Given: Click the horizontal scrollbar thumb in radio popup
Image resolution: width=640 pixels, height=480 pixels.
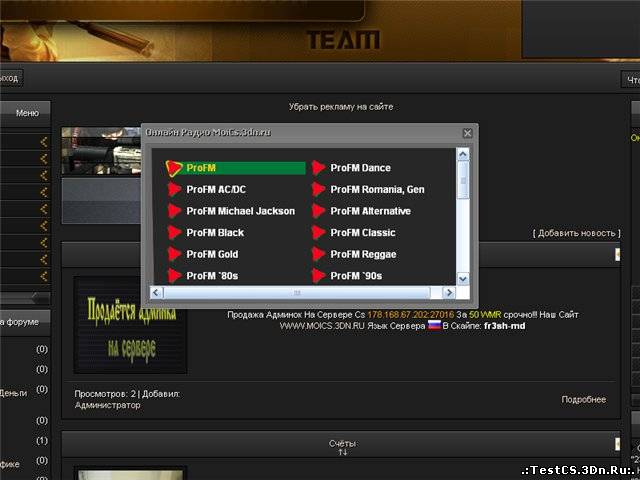Looking at the screenshot, I should (297, 293).
